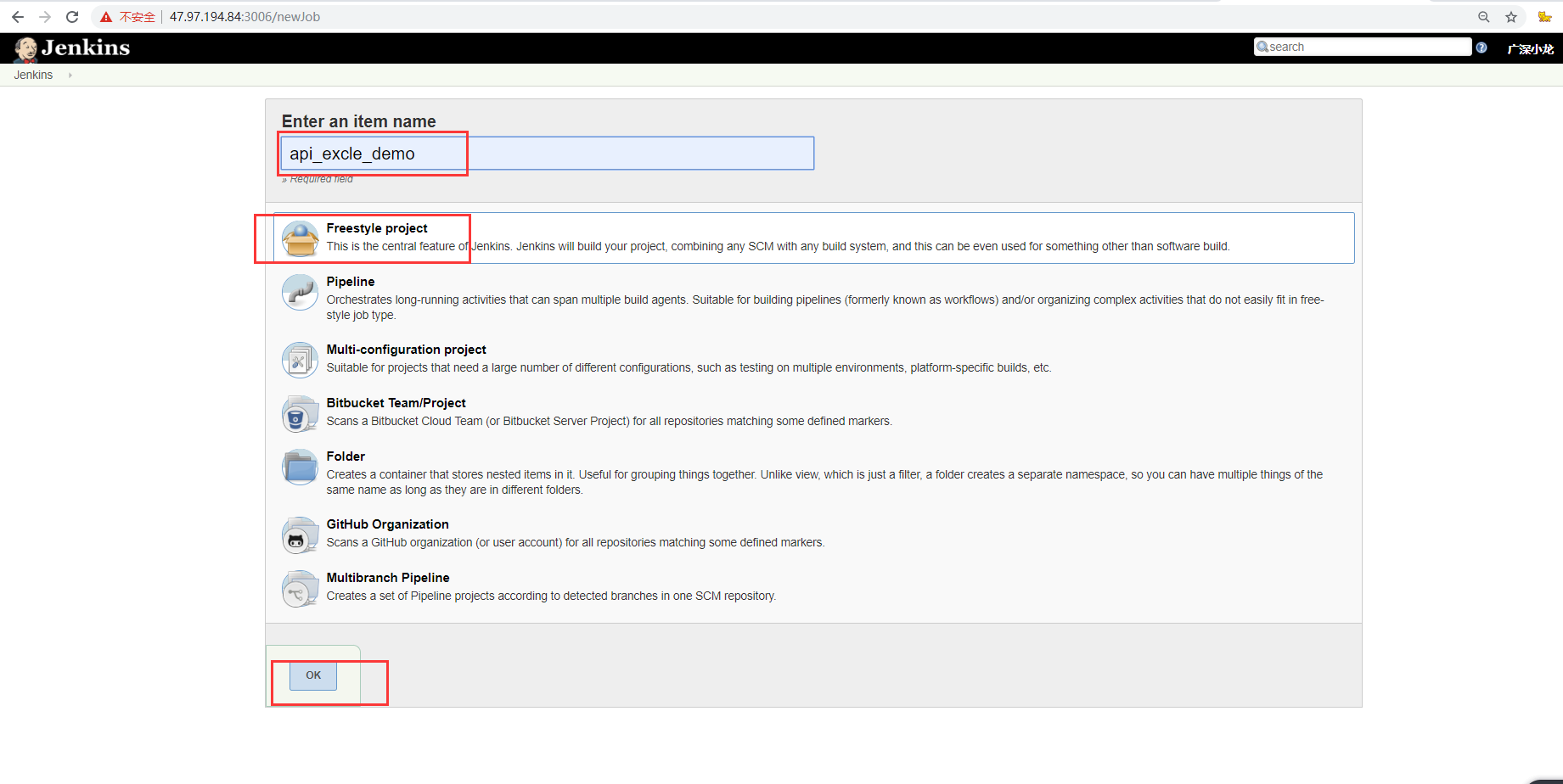Click the Bitbucket description about repositories

click(x=610, y=421)
